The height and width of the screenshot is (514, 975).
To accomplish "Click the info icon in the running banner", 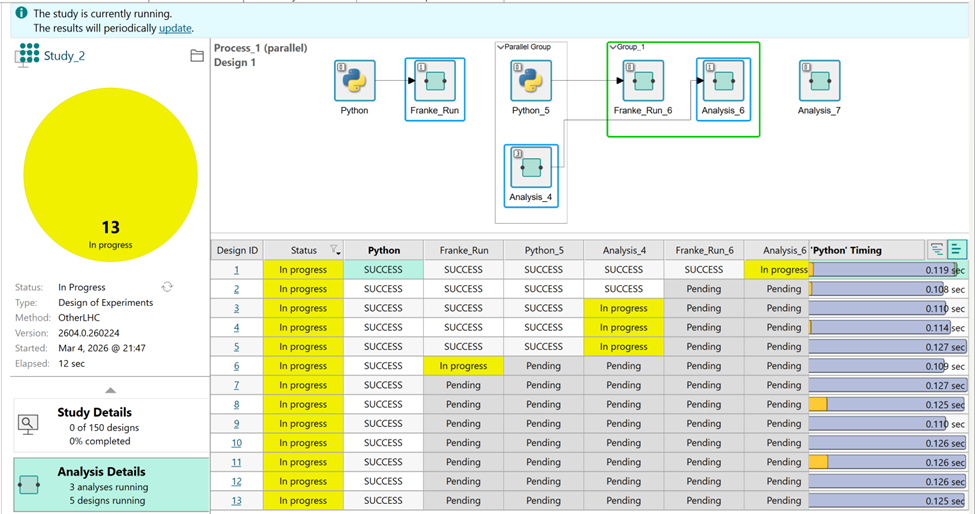I will coord(21,12).
